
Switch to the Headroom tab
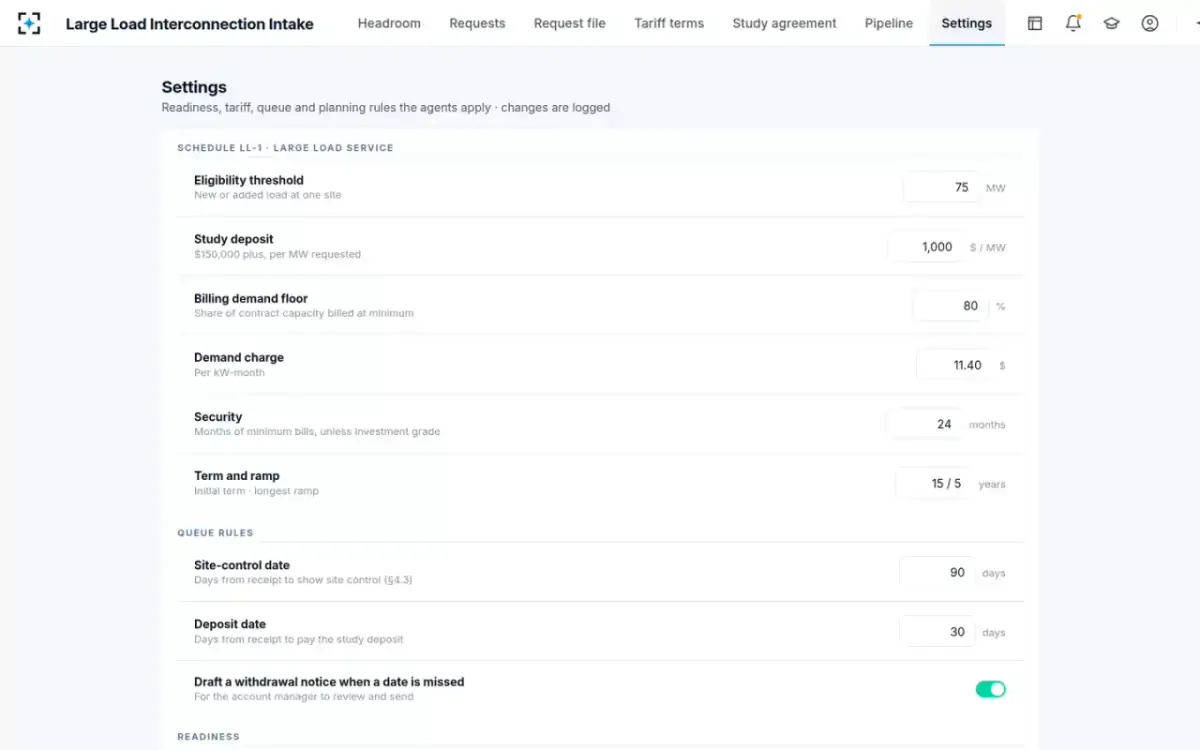click(x=389, y=23)
